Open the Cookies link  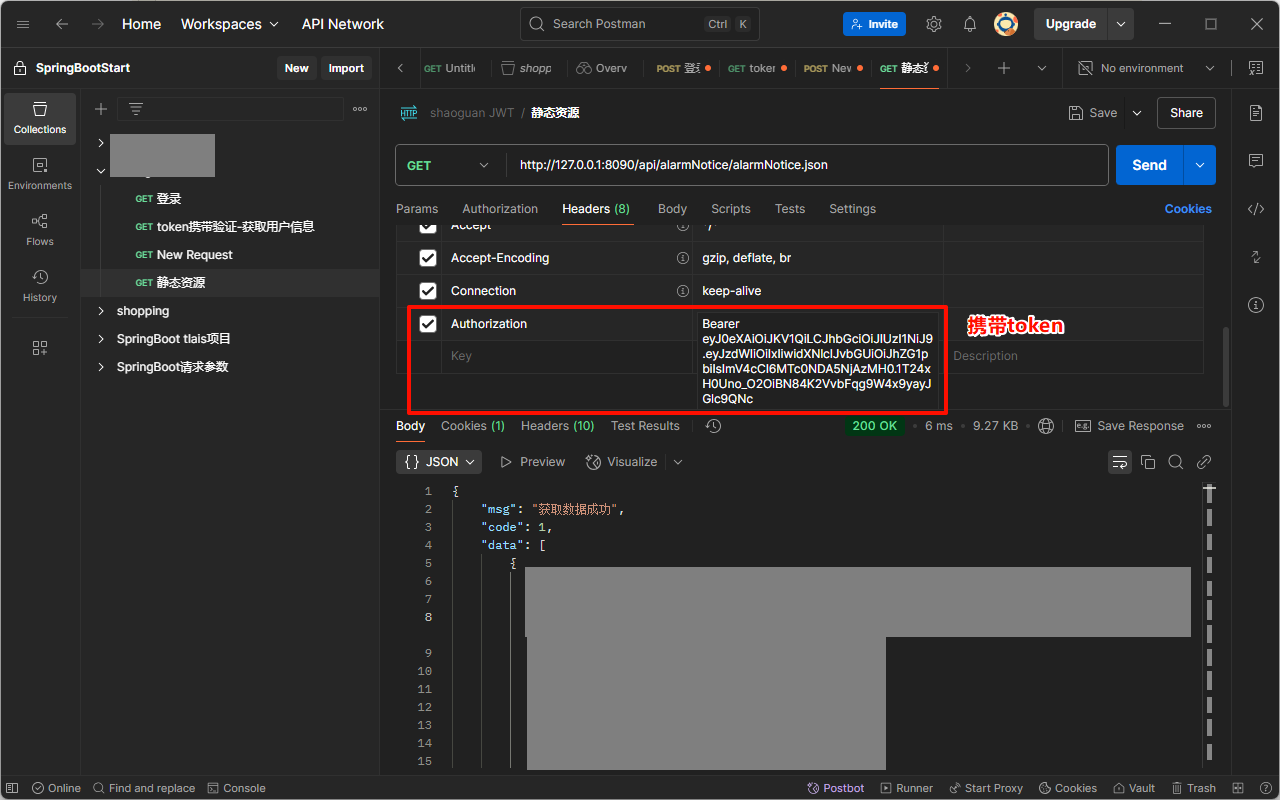[x=1188, y=209]
